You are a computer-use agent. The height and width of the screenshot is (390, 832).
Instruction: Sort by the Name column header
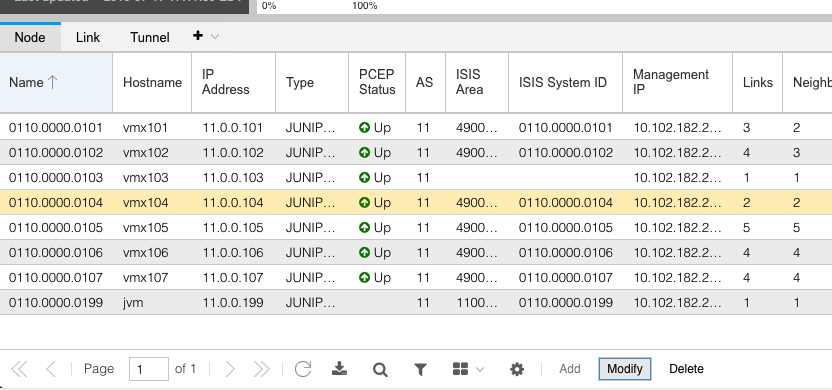pyautogui.click(x=56, y=82)
